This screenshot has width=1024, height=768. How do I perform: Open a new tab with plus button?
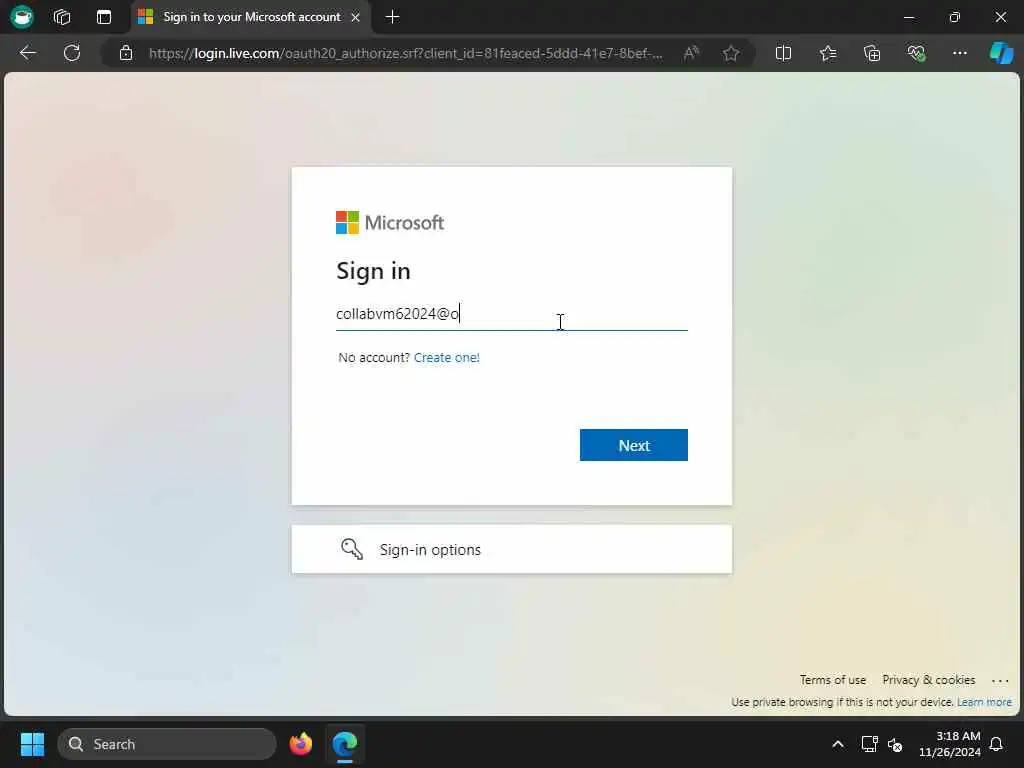tap(392, 17)
